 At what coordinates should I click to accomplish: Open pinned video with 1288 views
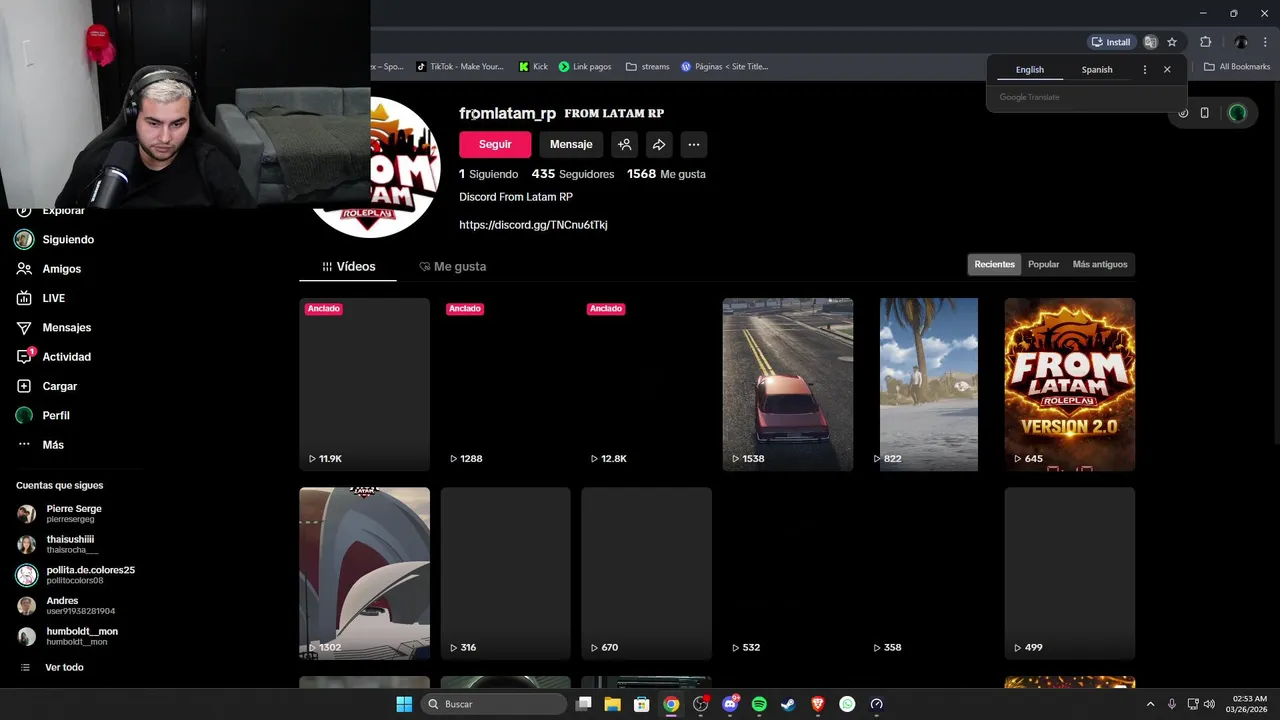pyautogui.click(x=505, y=384)
